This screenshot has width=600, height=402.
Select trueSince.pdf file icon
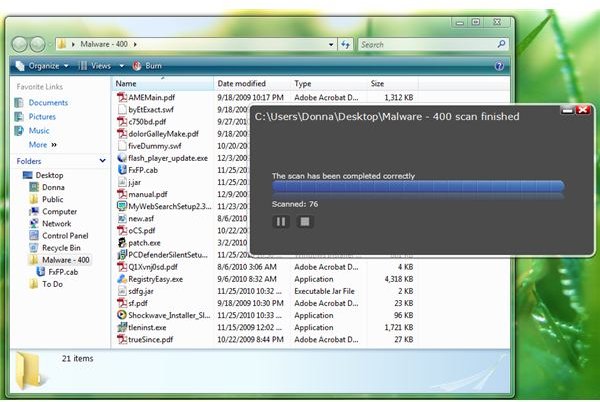122,340
